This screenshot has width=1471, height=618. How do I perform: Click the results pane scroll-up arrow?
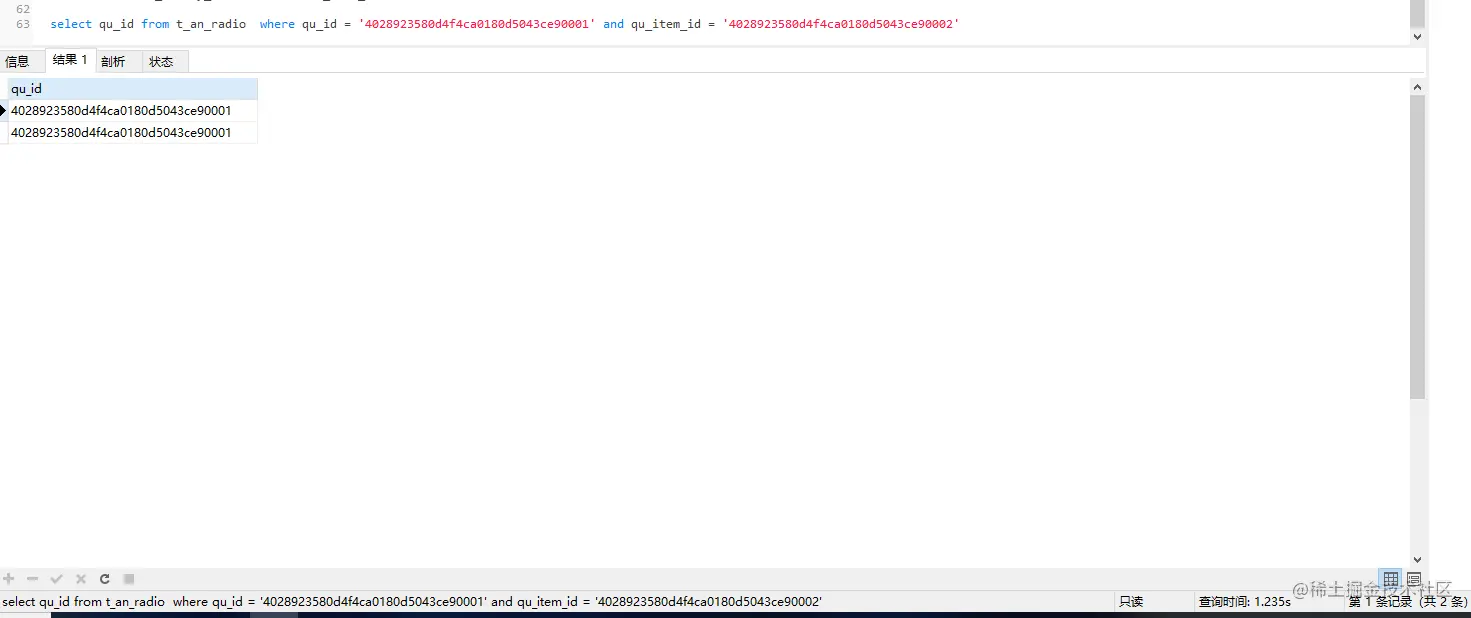[1417, 88]
